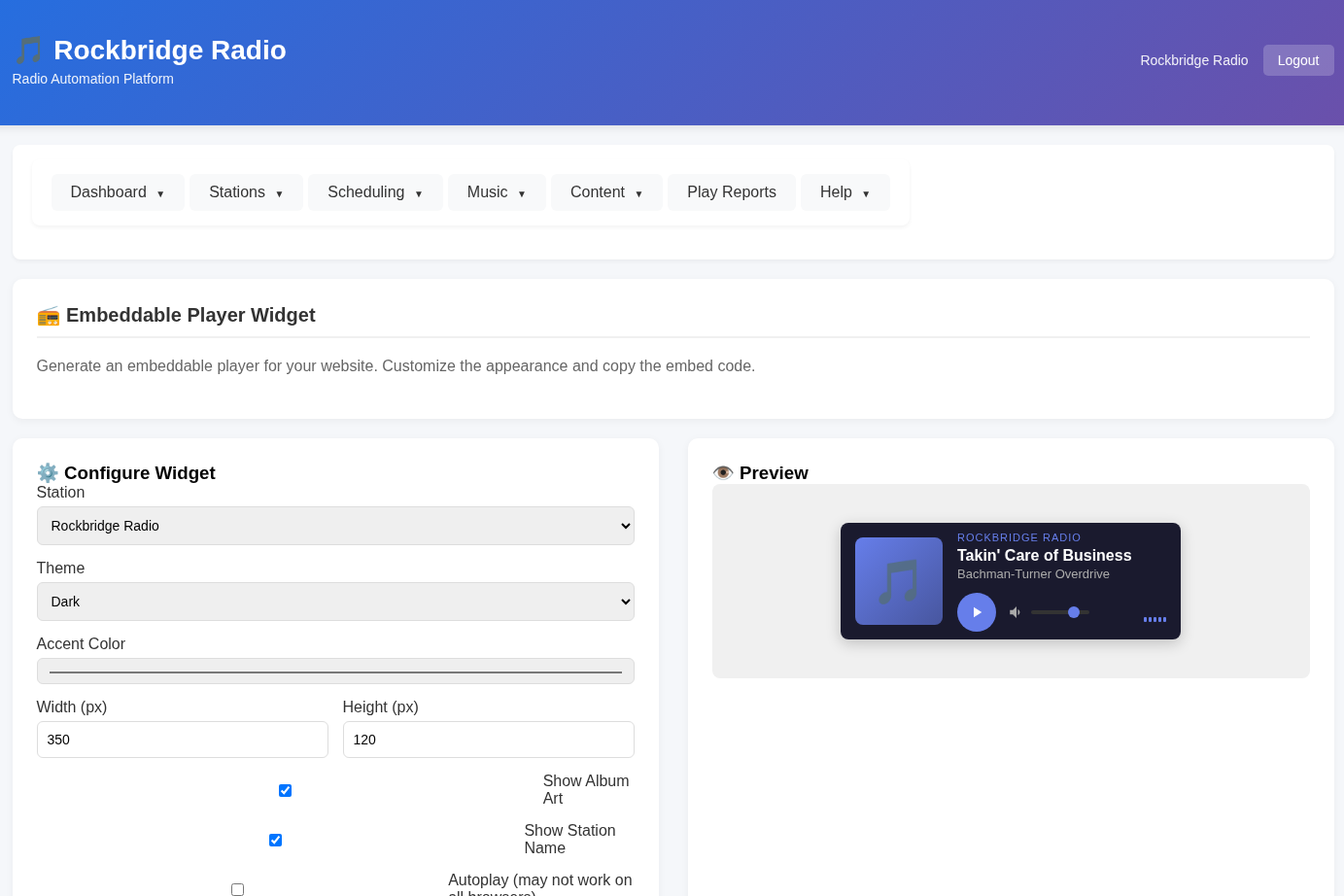
Task: Open the Content menu
Action: pyautogui.click(x=606, y=191)
